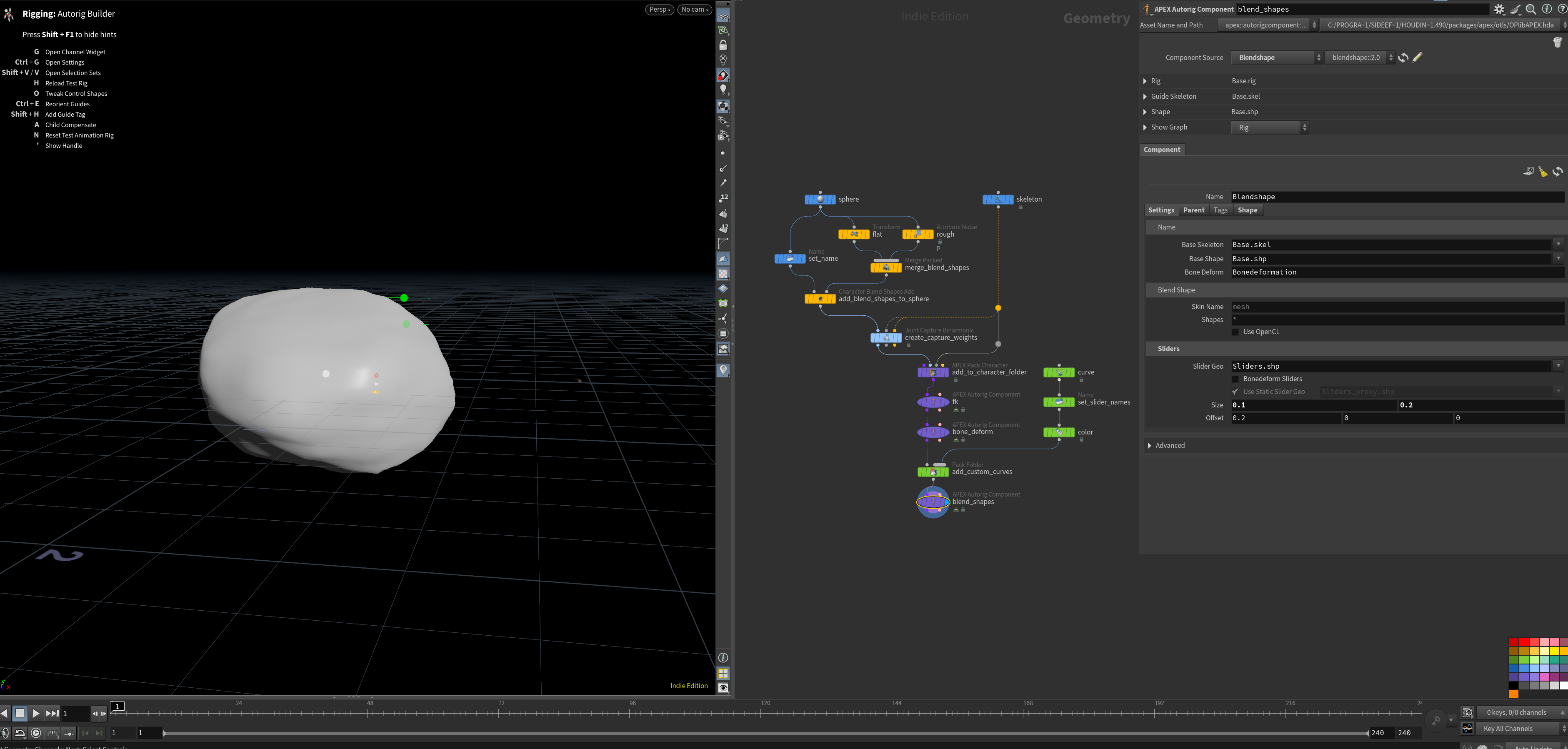Open the Persp viewport menu button

(x=660, y=9)
